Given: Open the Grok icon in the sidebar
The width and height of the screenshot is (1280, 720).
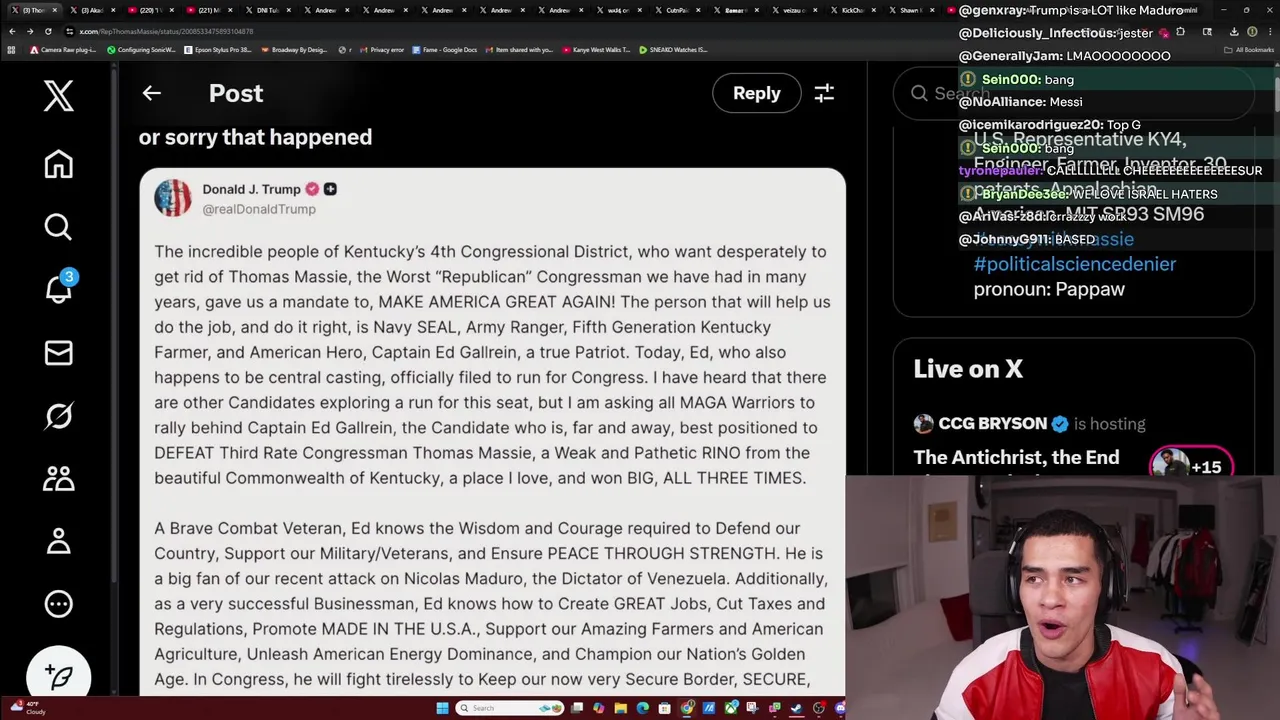Looking at the screenshot, I should [58, 415].
